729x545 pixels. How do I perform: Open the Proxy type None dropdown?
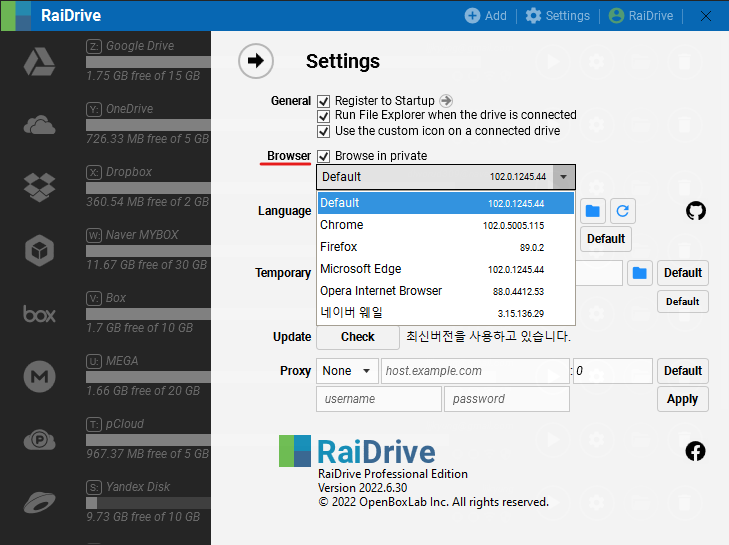pyautogui.click(x=347, y=371)
